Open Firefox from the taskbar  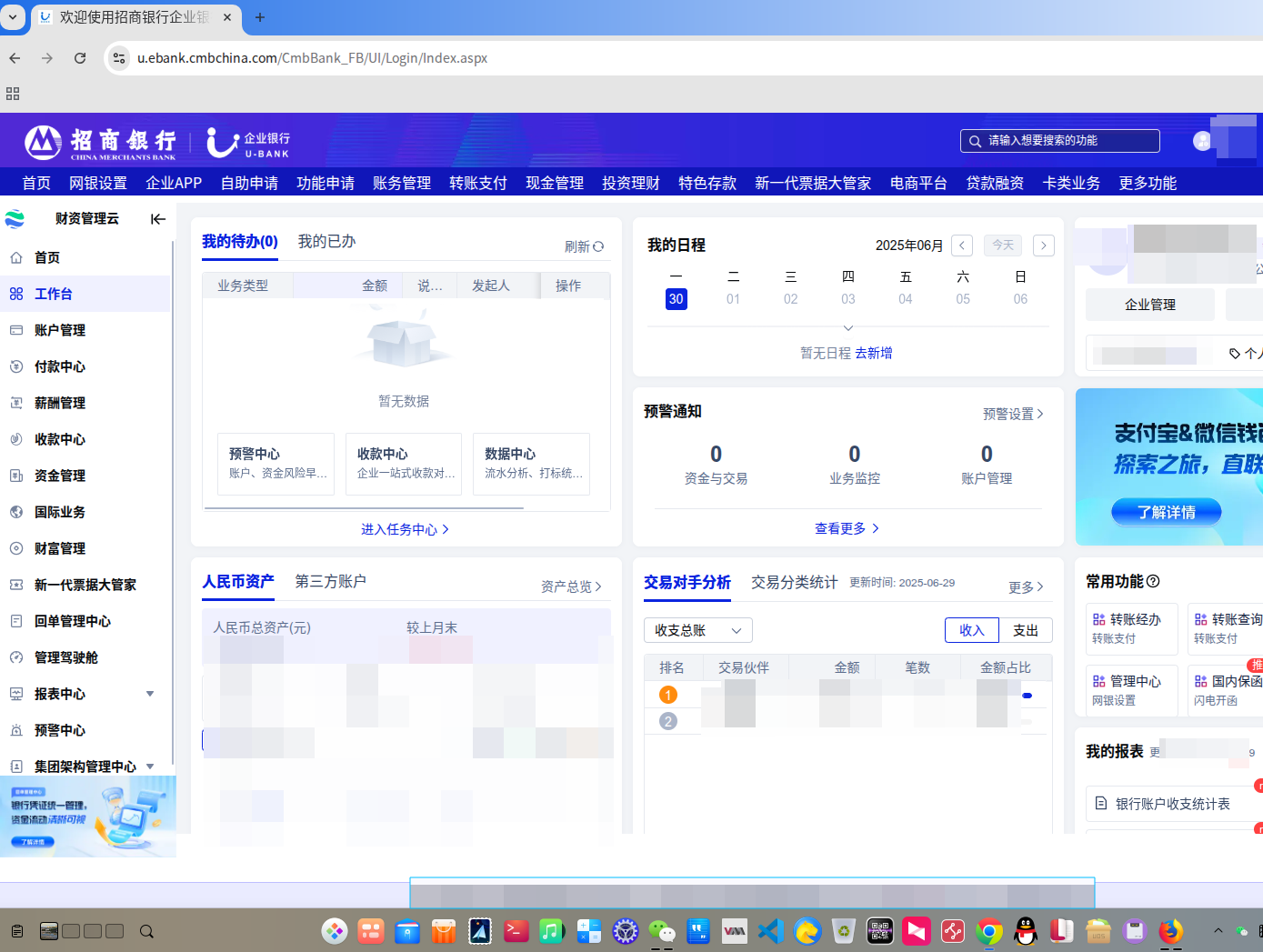pos(1171,931)
